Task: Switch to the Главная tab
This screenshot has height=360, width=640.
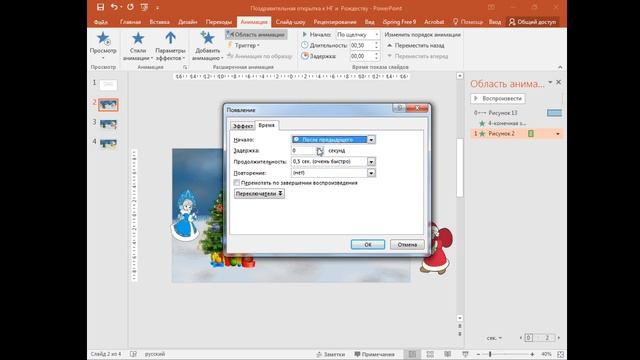Action: pyautogui.click(x=130, y=22)
